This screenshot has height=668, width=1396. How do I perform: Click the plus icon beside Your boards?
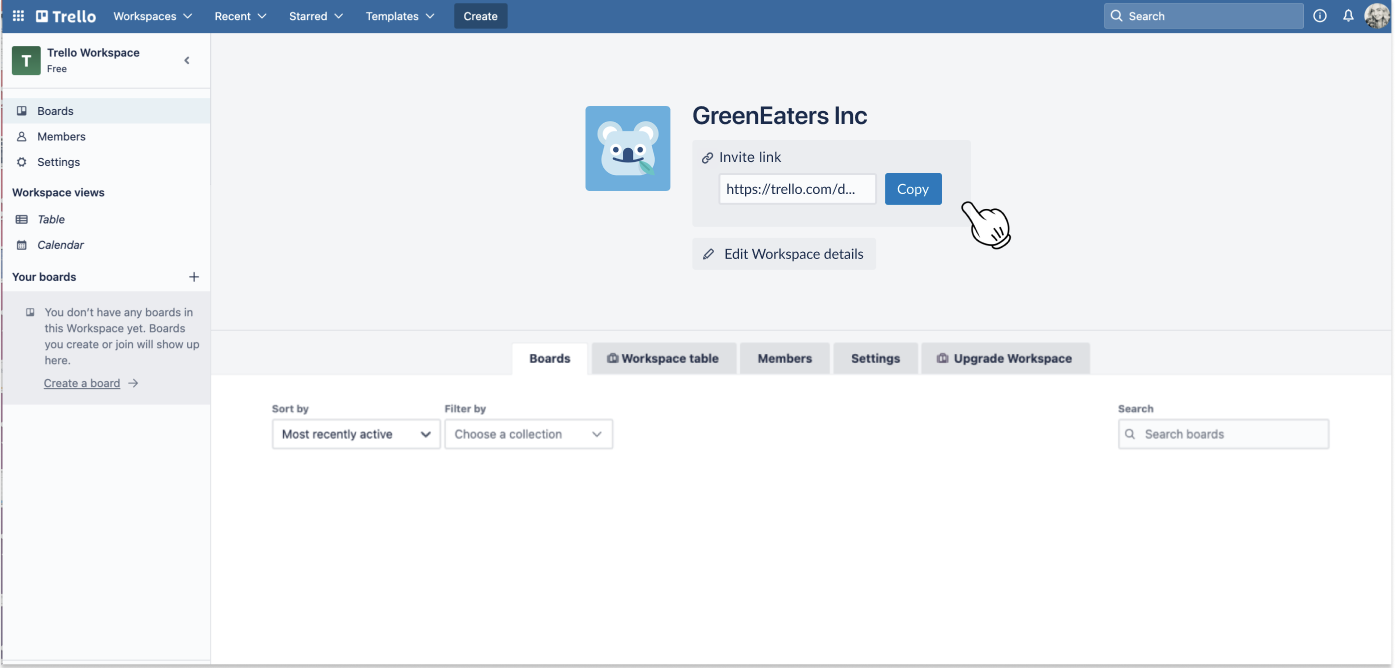pyautogui.click(x=194, y=277)
